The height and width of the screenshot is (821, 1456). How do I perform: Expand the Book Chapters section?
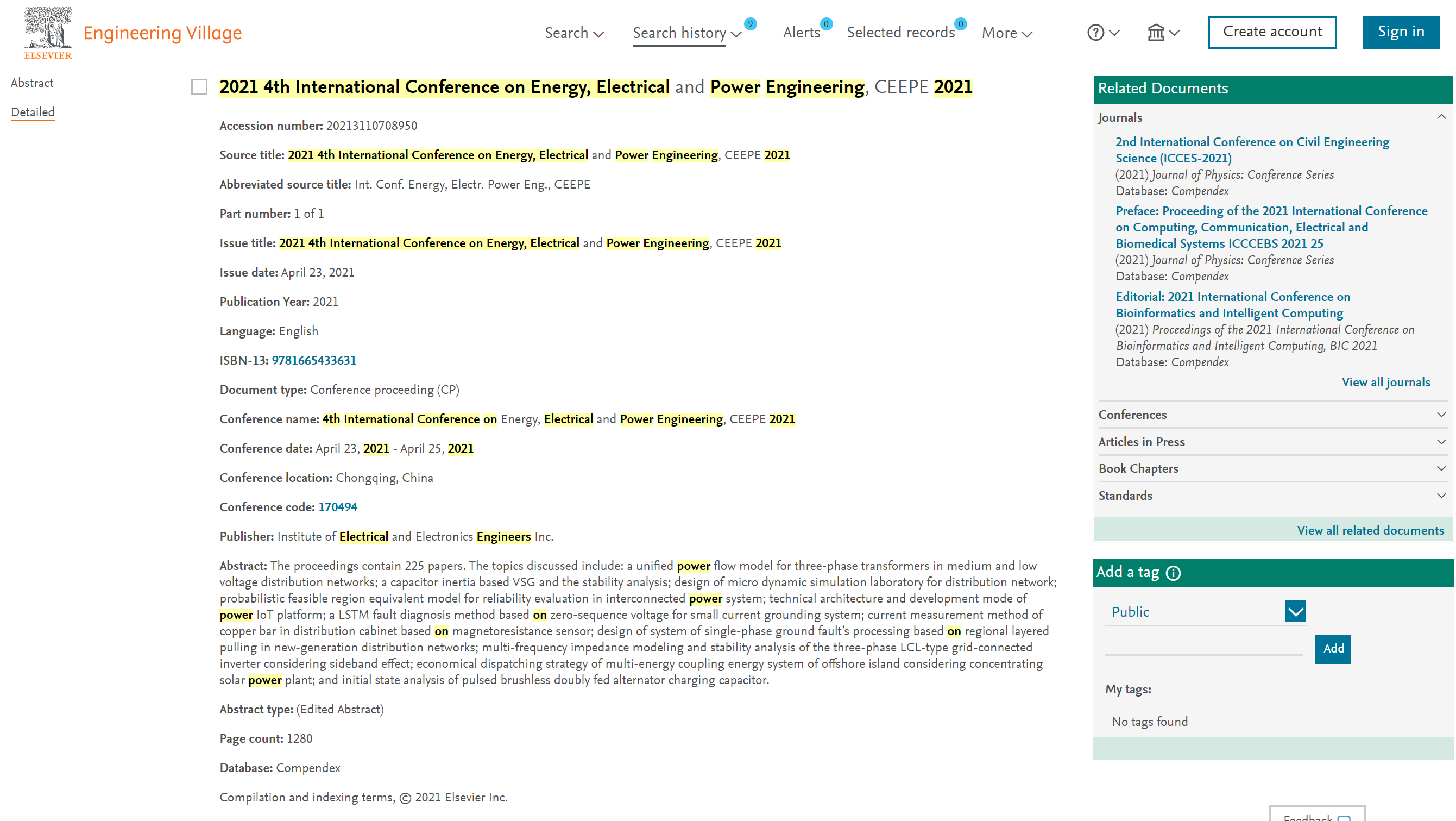click(x=1441, y=468)
